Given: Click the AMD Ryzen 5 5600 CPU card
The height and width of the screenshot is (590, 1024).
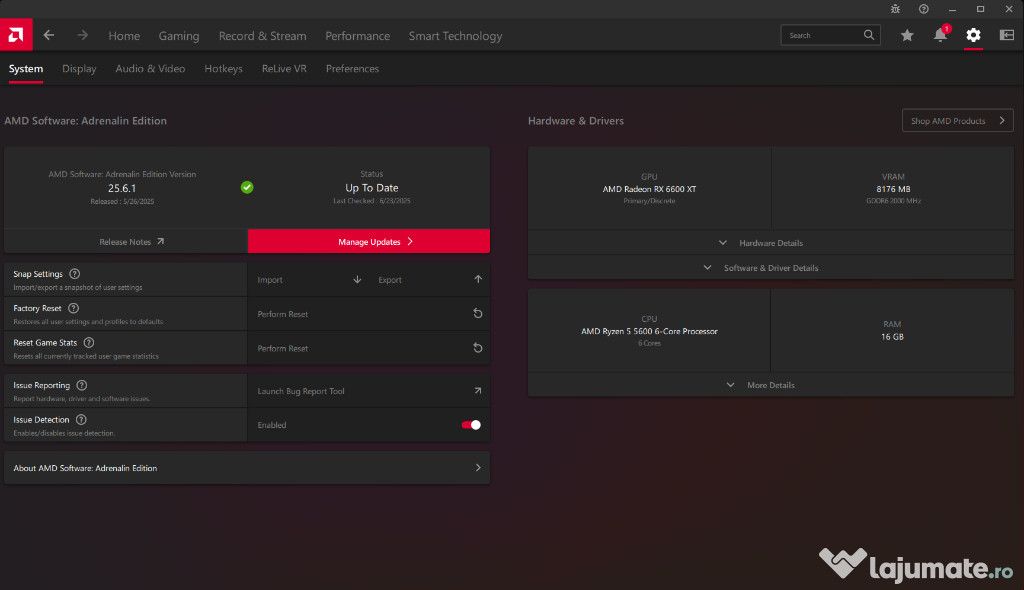Looking at the screenshot, I should (x=649, y=331).
